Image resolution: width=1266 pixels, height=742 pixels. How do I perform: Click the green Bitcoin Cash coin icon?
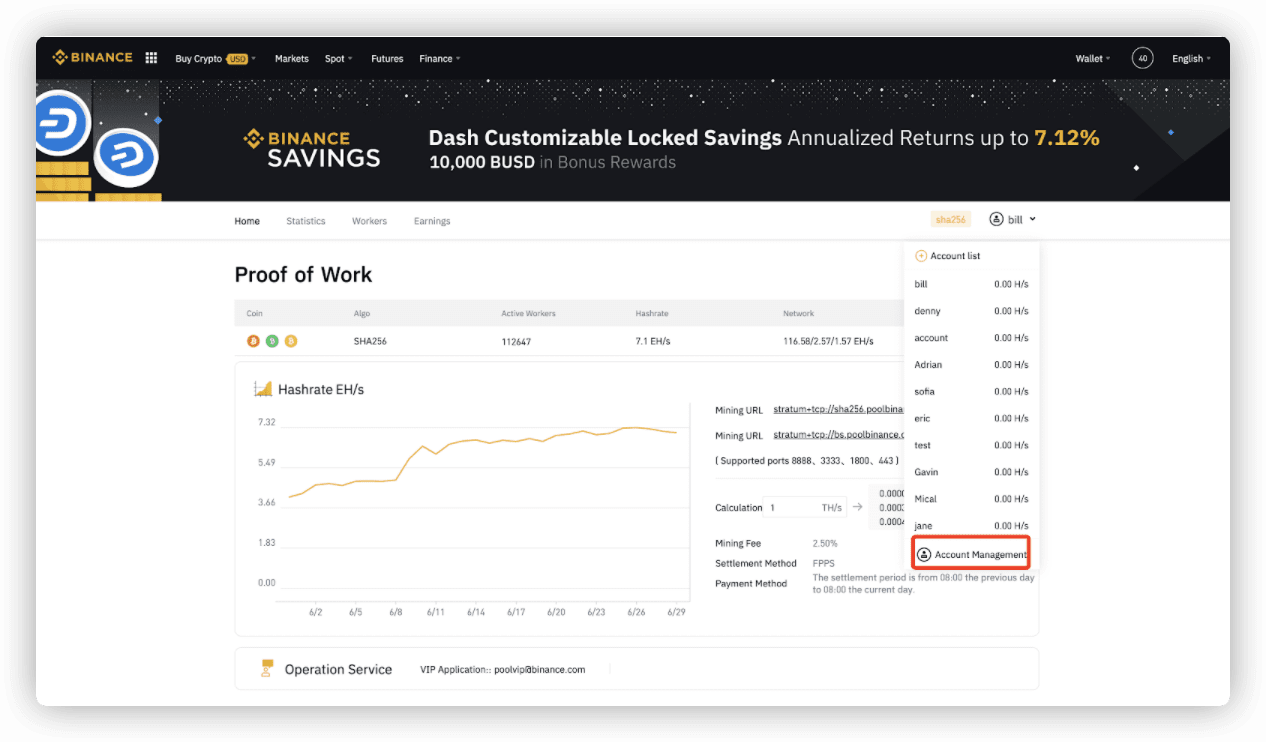click(x=272, y=341)
